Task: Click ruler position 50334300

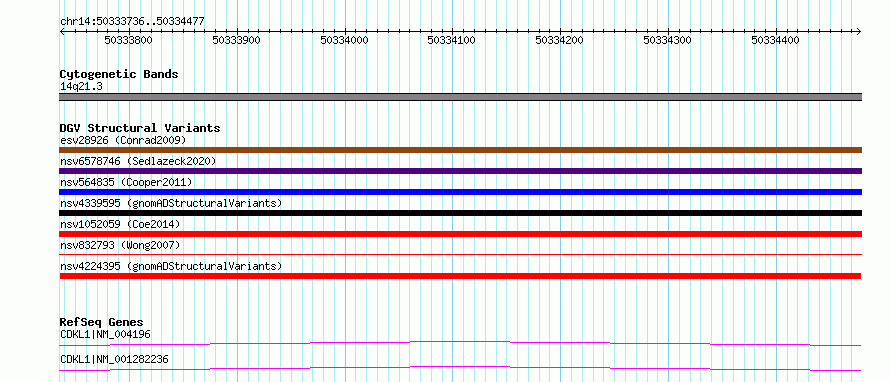Action: point(668,40)
